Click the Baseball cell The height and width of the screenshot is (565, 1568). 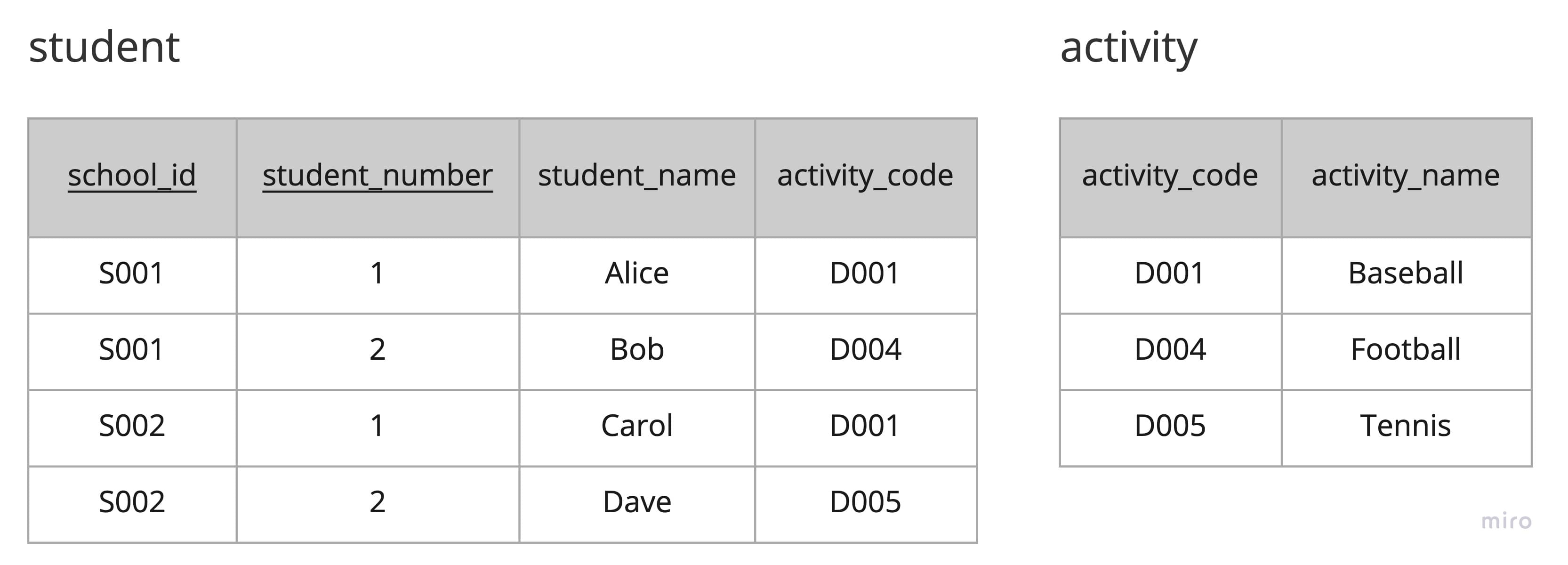tap(1406, 274)
